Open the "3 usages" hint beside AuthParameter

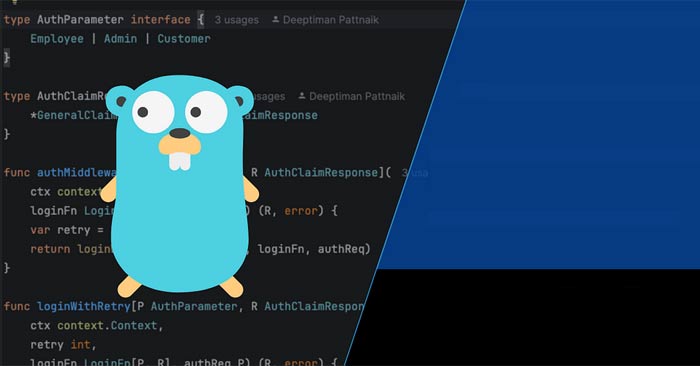237,20
